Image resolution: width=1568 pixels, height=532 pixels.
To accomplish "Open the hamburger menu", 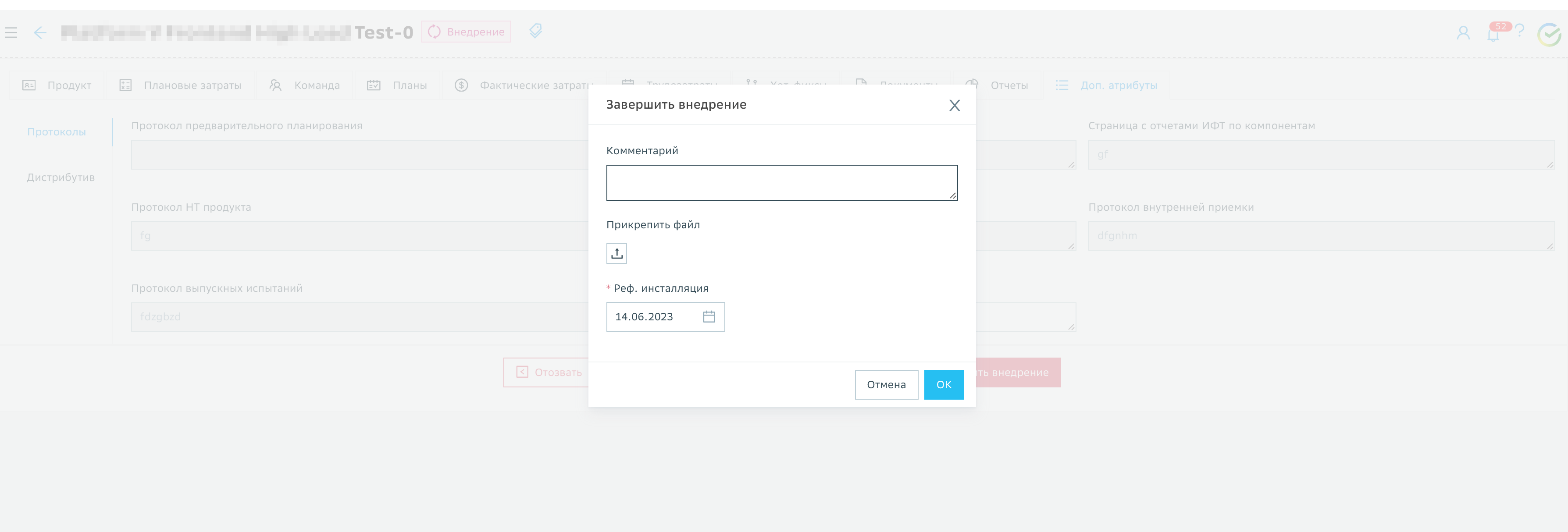I will click(x=11, y=32).
